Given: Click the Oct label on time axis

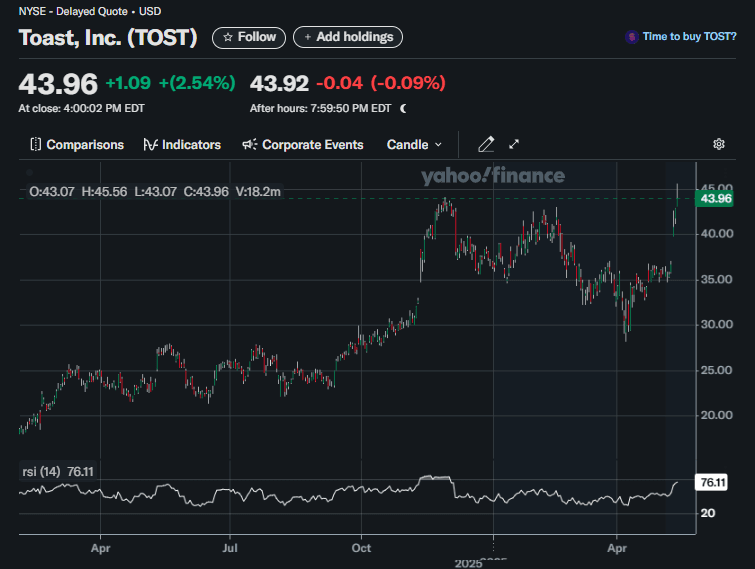Looking at the screenshot, I should [x=362, y=548].
